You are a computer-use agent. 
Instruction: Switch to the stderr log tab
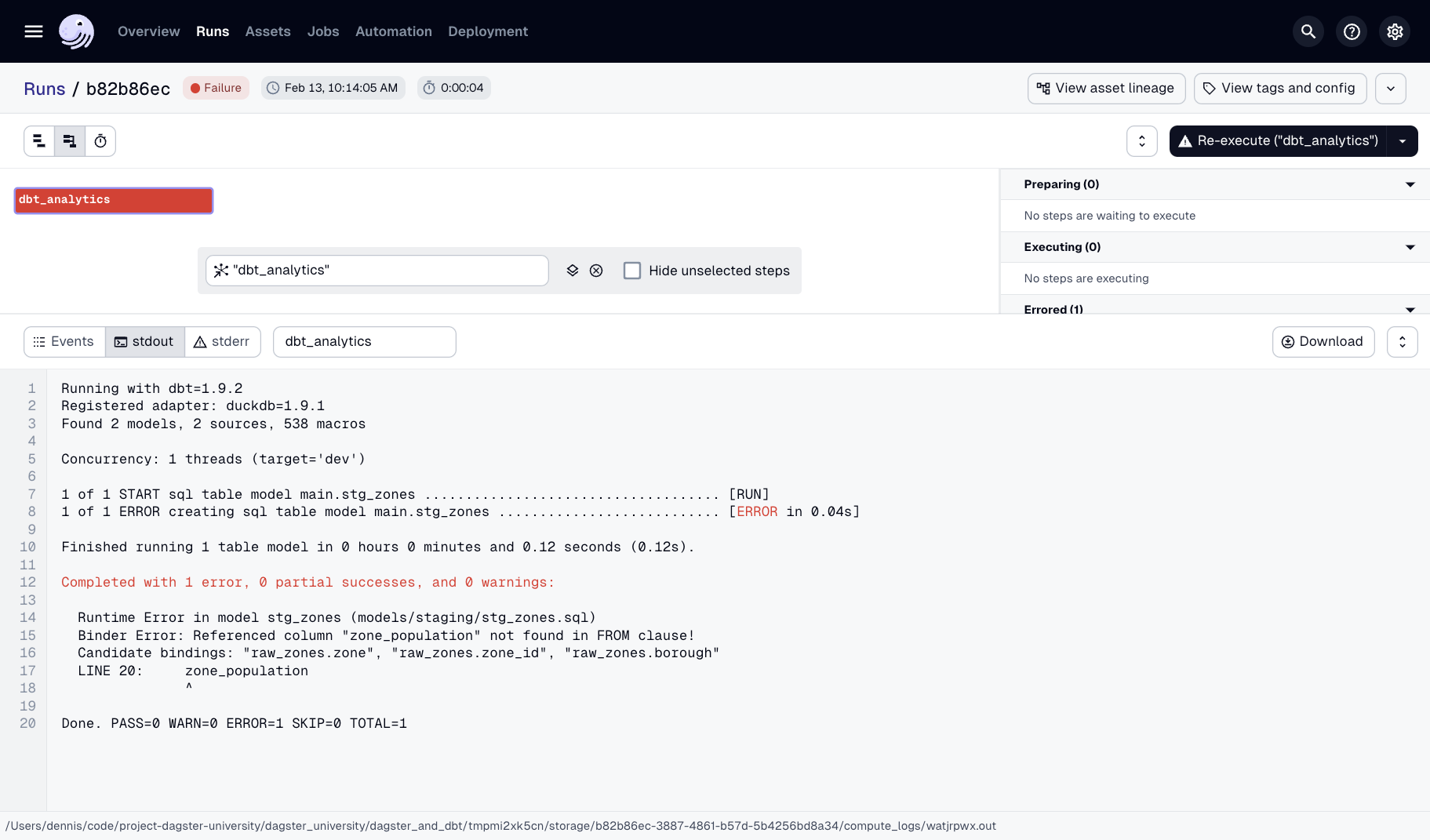tap(222, 341)
